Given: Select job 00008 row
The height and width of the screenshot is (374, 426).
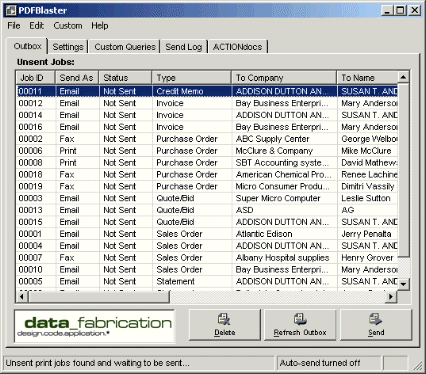Looking at the screenshot, I should (207, 163).
